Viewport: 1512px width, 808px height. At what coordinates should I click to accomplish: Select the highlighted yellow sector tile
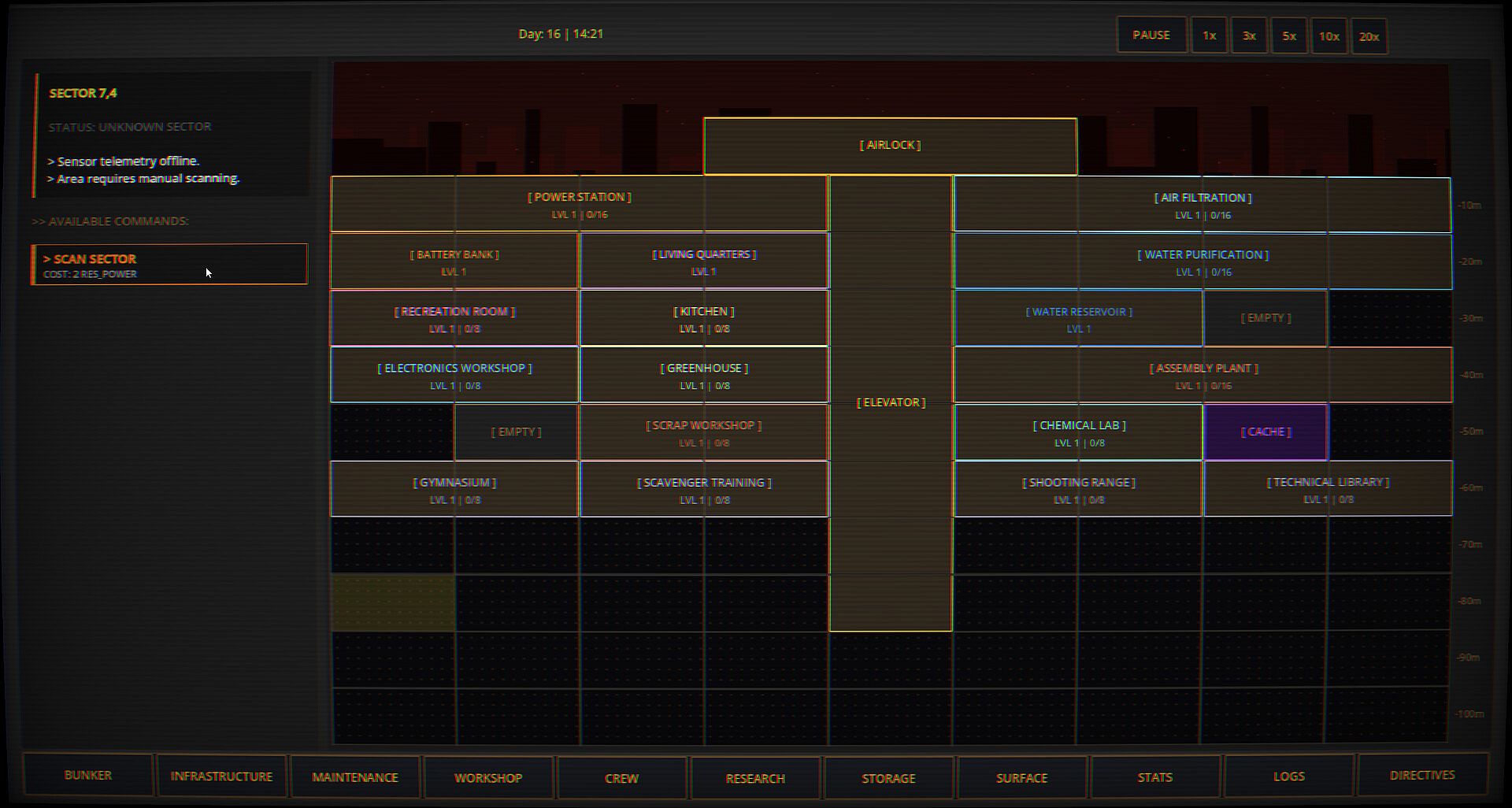pyautogui.click(x=393, y=603)
